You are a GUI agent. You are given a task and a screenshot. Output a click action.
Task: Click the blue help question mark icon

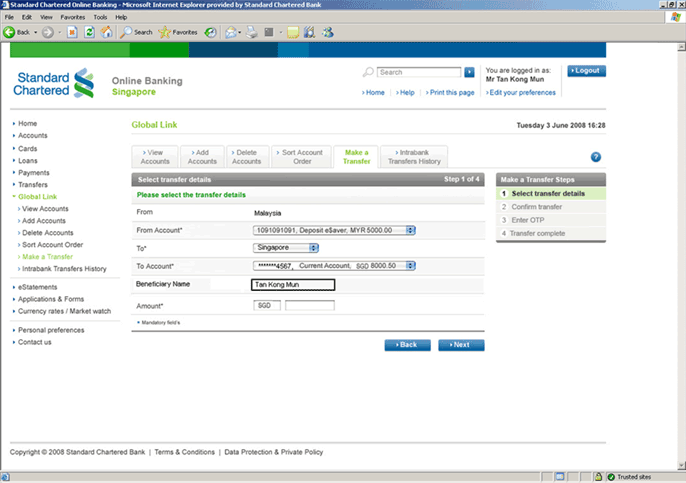(x=595, y=157)
